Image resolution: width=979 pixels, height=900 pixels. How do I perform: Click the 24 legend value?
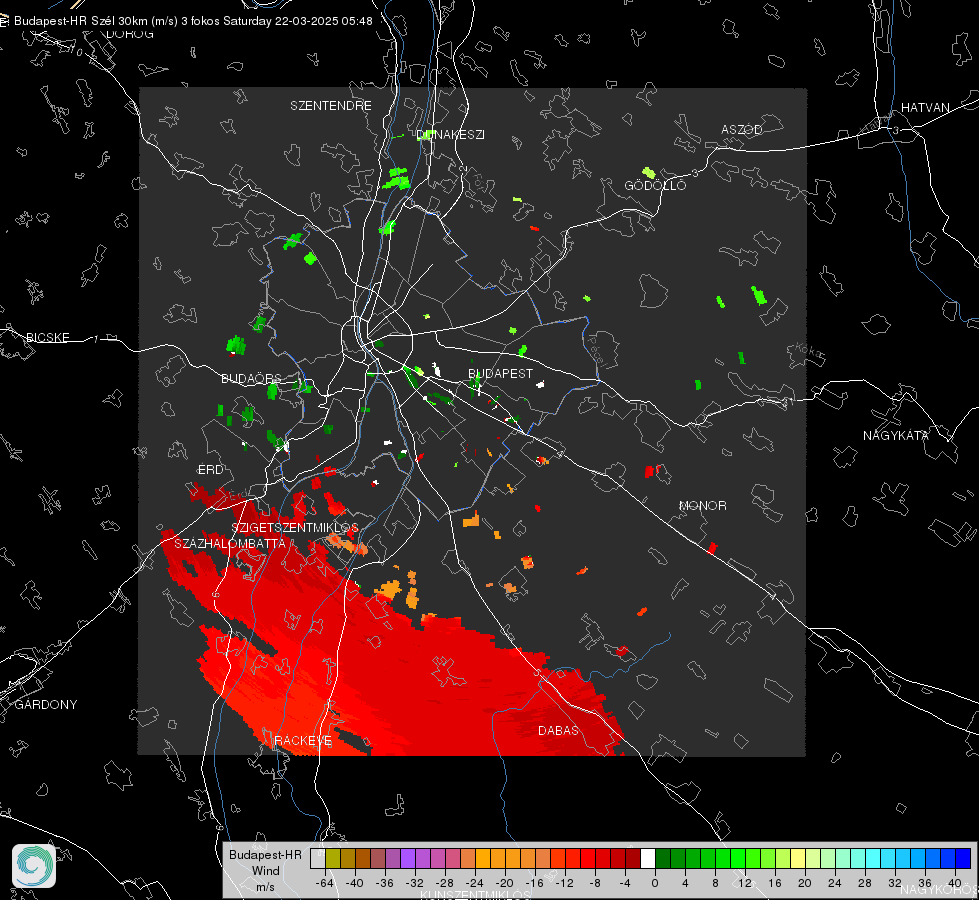[x=835, y=883]
